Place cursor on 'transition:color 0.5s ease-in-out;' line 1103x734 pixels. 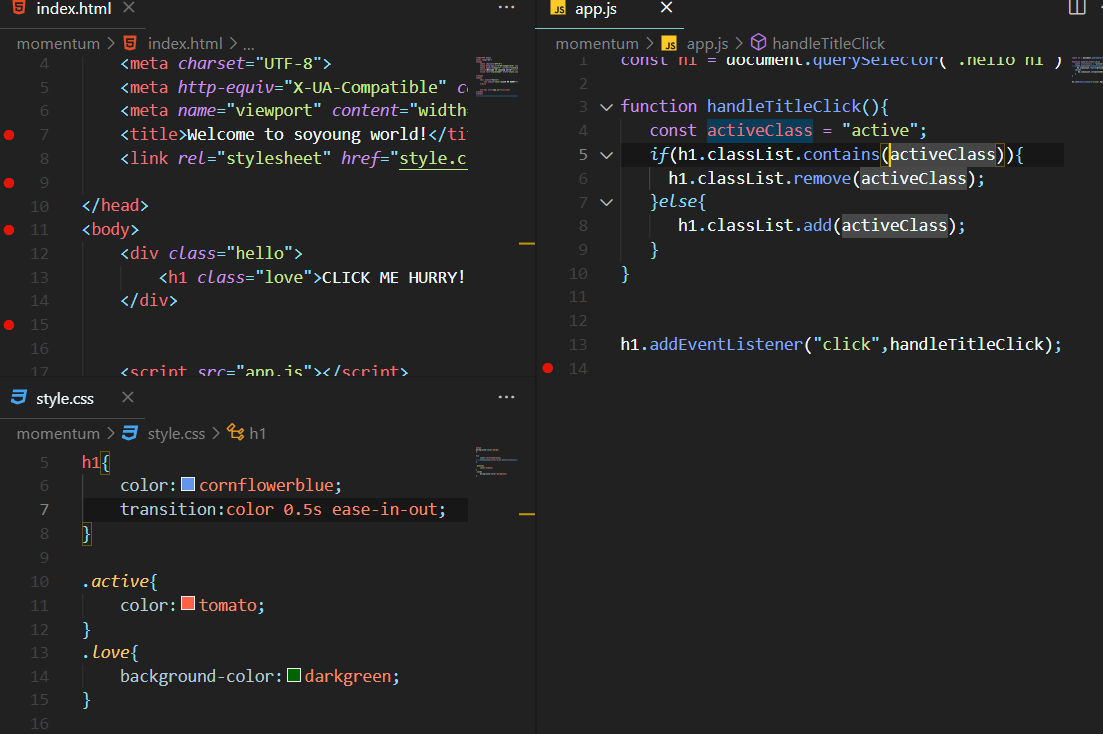[x=275, y=510]
